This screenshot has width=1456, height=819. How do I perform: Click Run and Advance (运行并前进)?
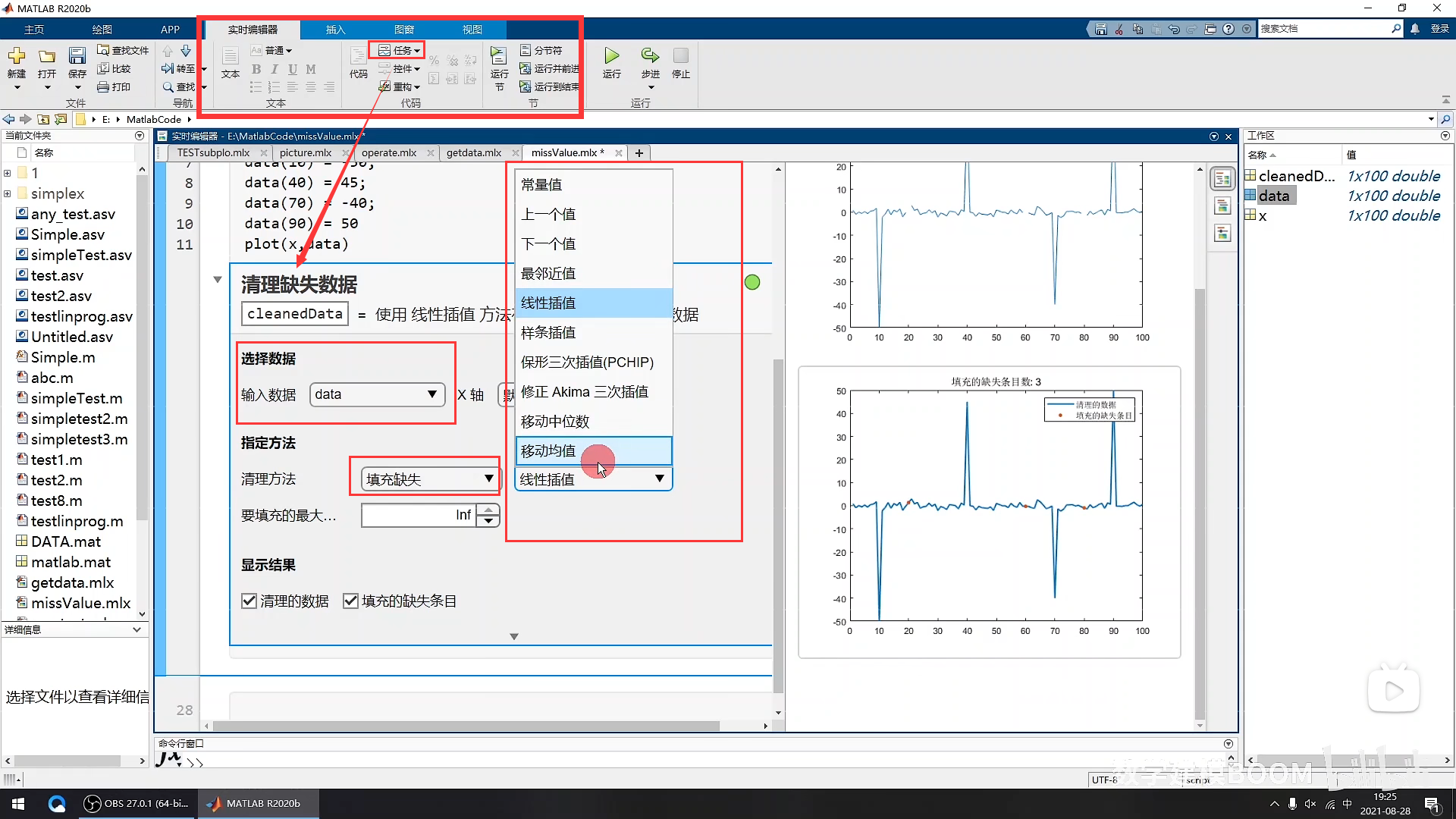click(x=549, y=68)
